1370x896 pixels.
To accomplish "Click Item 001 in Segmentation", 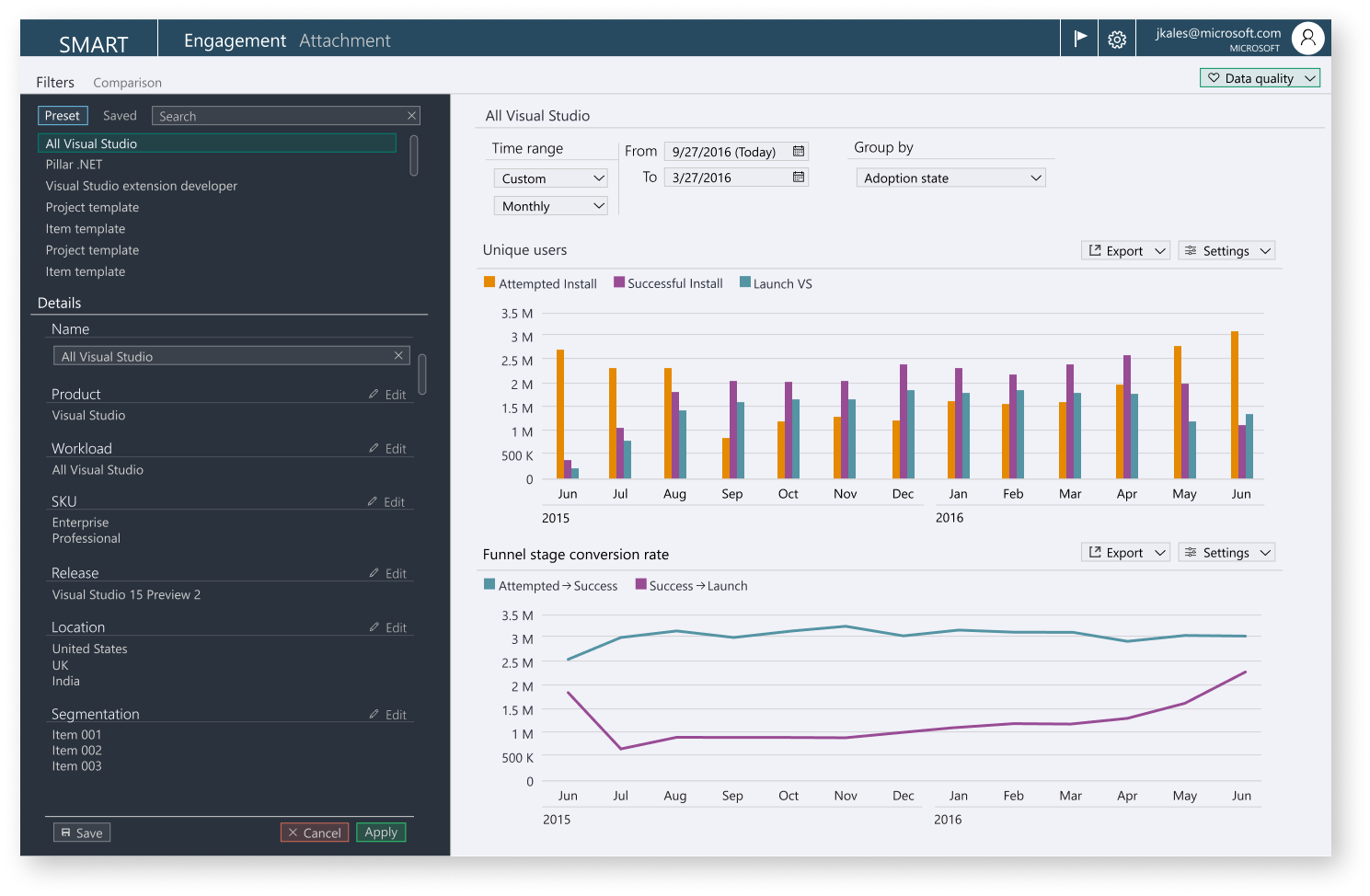I will tap(77, 735).
